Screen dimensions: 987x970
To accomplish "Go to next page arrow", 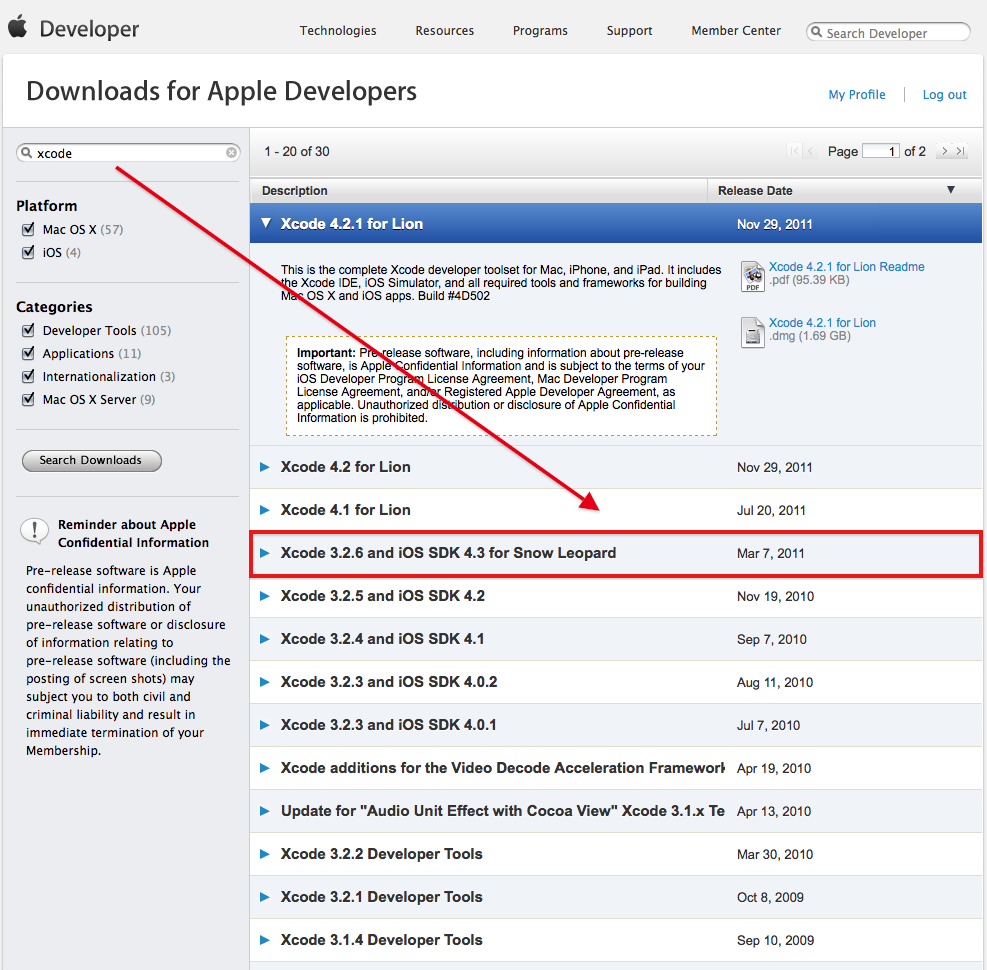I will 944,151.
